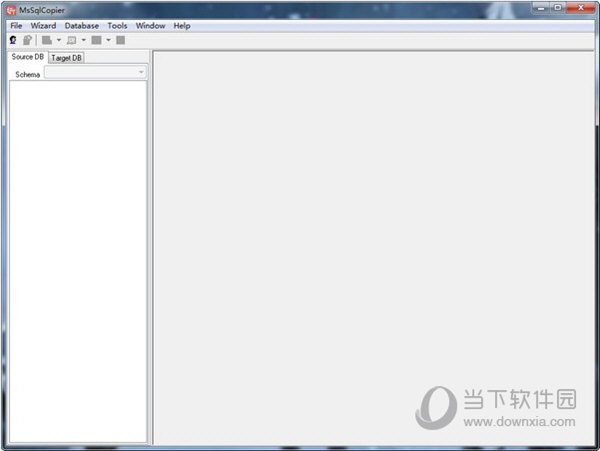Maximize the MsSqlCopier window
This screenshot has width=600, height=451.
tap(558, 8)
